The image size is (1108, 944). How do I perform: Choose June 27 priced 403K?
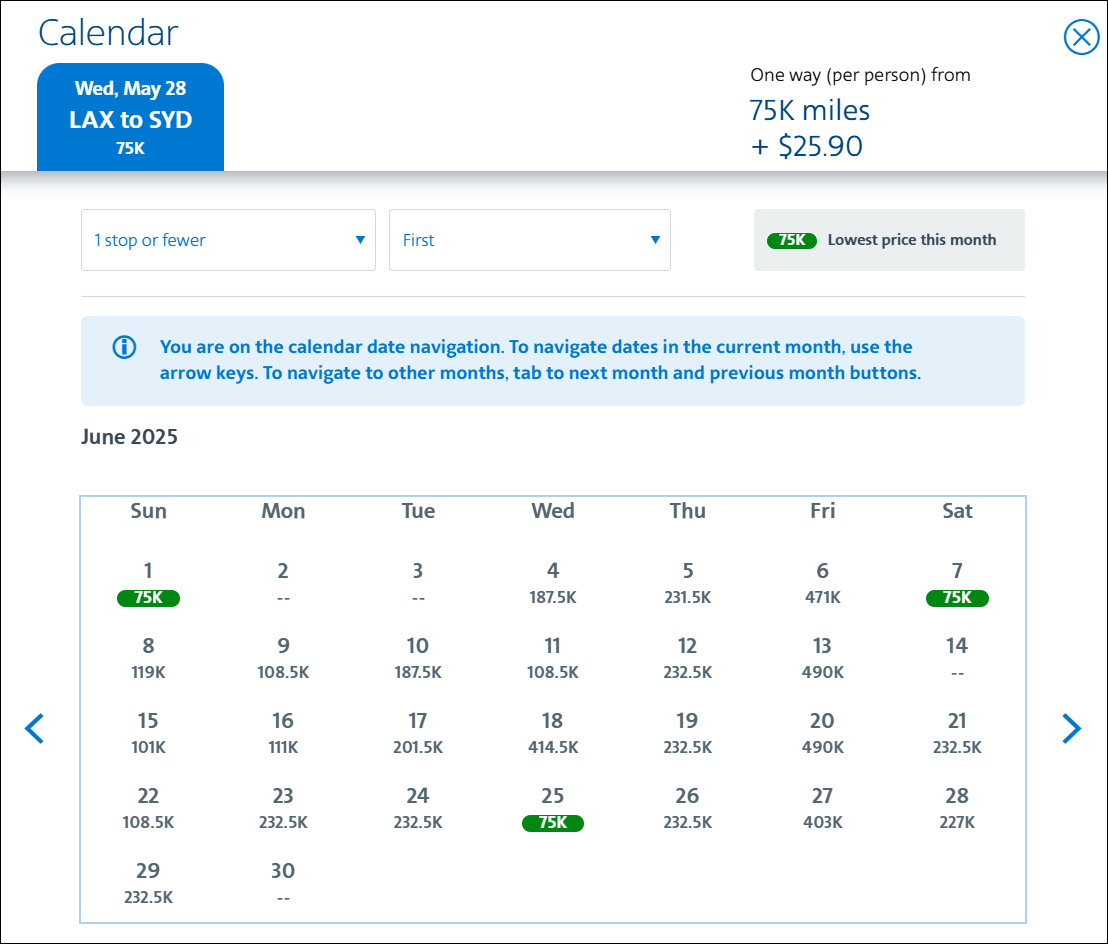[823, 808]
